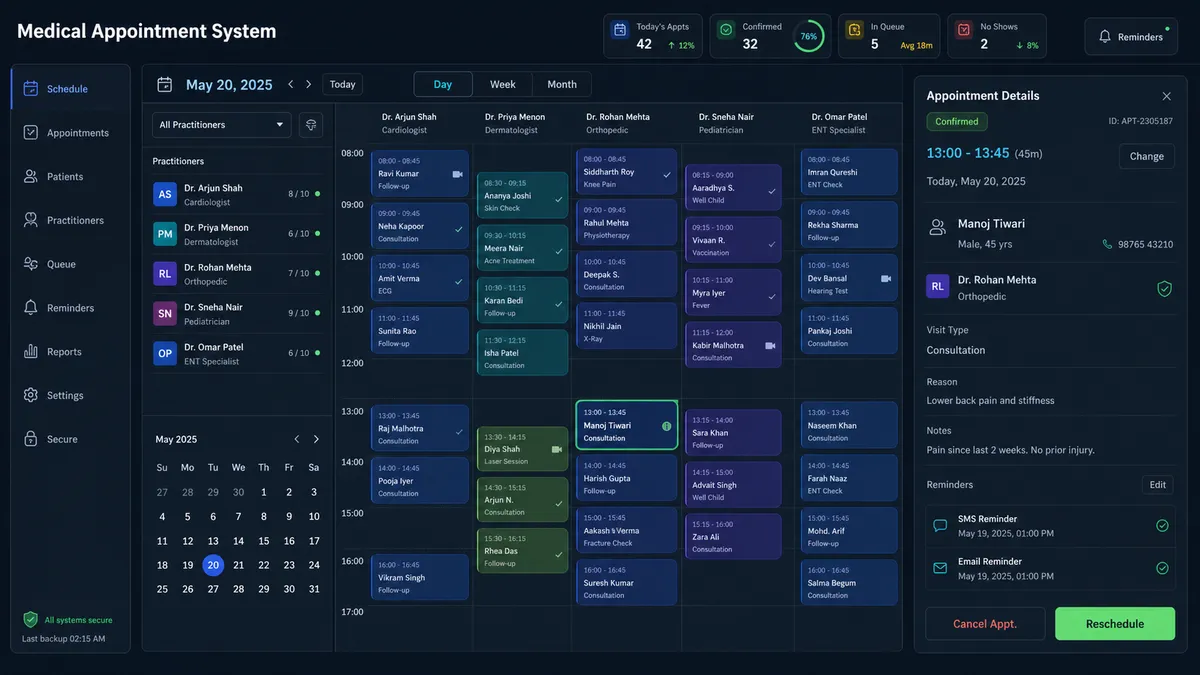Open Queue in the sidebar
This screenshot has height=675, width=1200.
(x=70, y=264)
